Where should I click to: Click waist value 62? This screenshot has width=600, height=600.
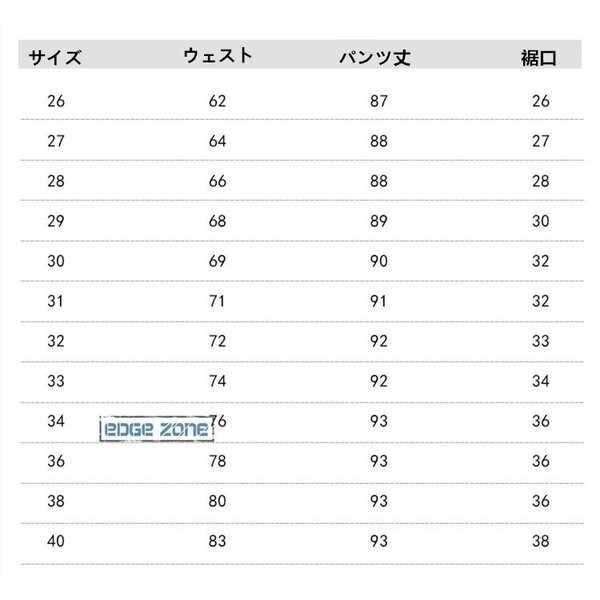click(217, 101)
